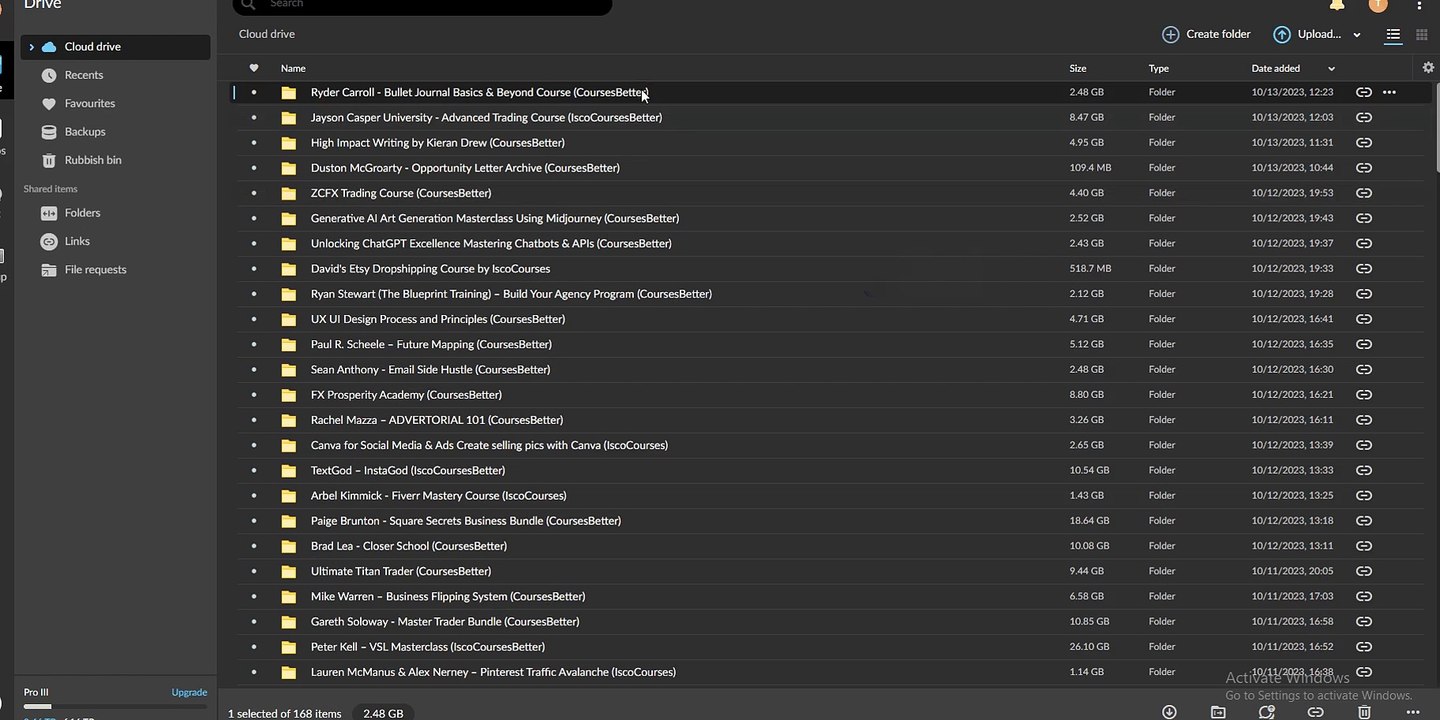This screenshot has width=1440, height=720.
Task: Click the share-to-chat icon in bottom bar
Action: (1267, 712)
